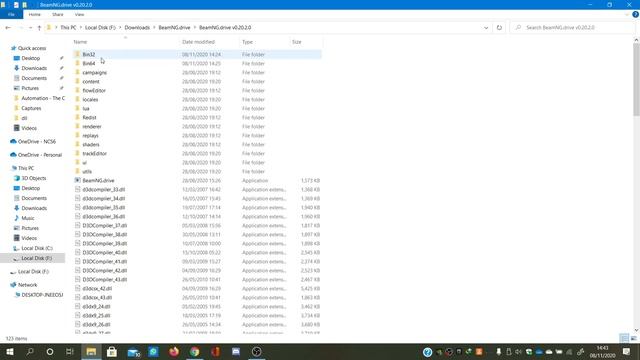Image resolution: width=640 pixels, height=360 pixels.
Task: Open Captures folder in the navigation pane
Action: pos(31,108)
